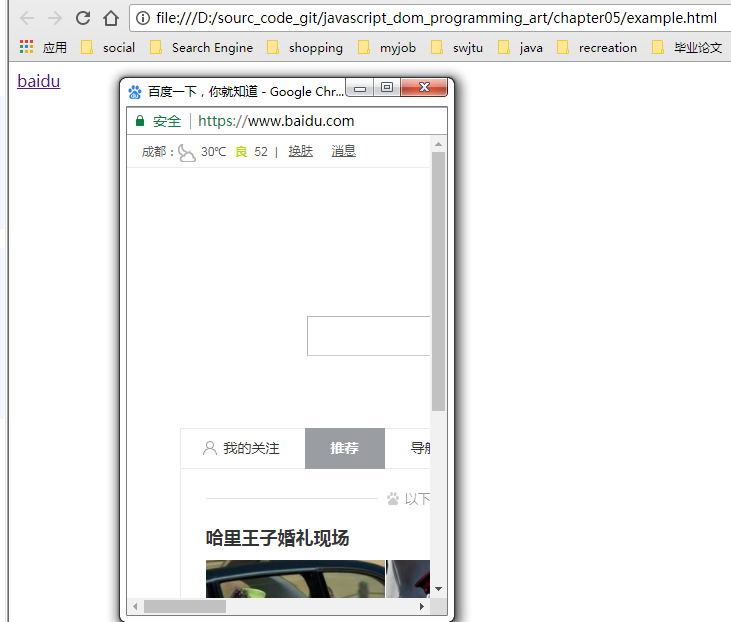Image resolution: width=731 pixels, height=622 pixels.
Task: Open the Search Engine bookmark folder
Action: pos(201,48)
